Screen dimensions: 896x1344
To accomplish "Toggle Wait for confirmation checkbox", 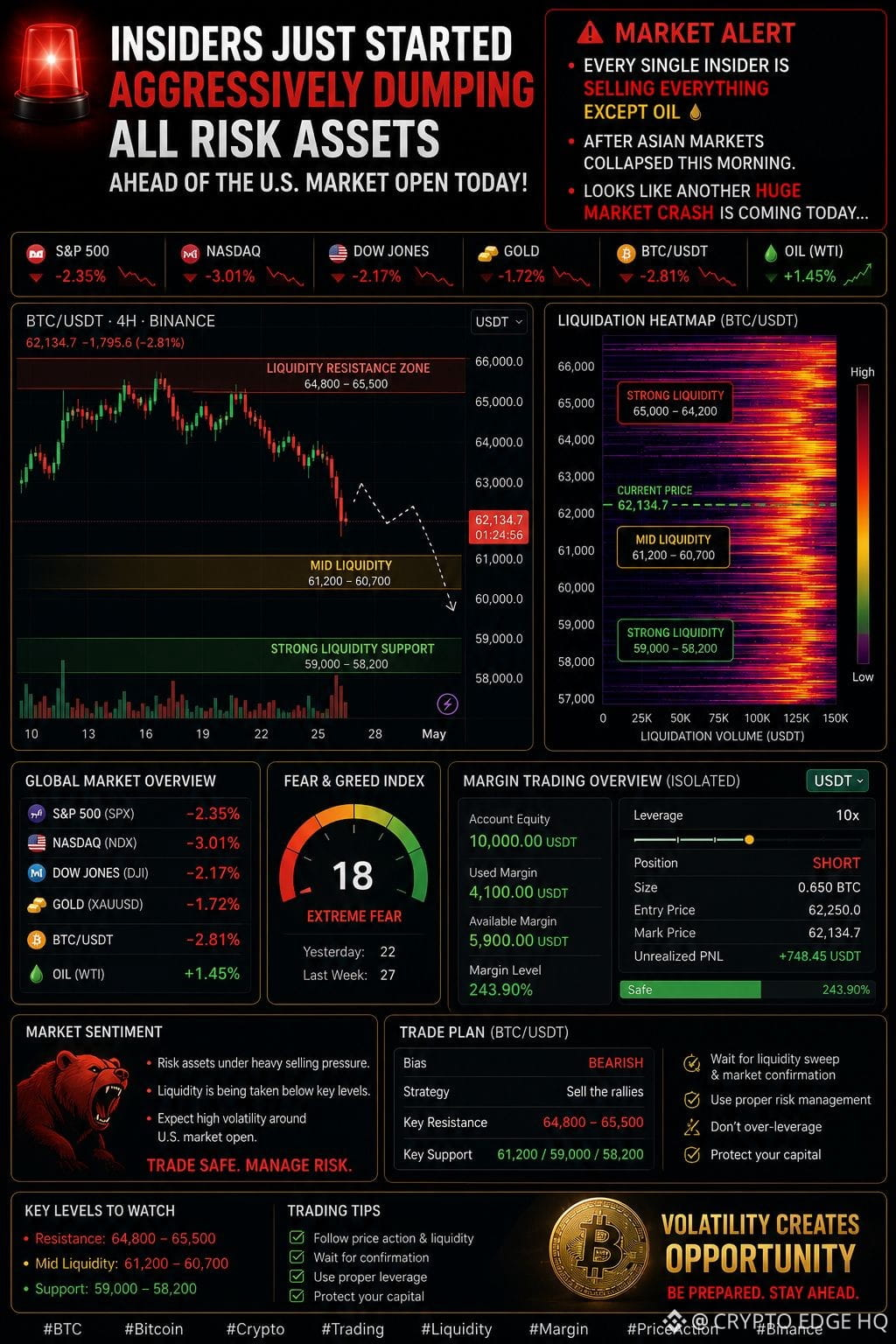I will [297, 1256].
